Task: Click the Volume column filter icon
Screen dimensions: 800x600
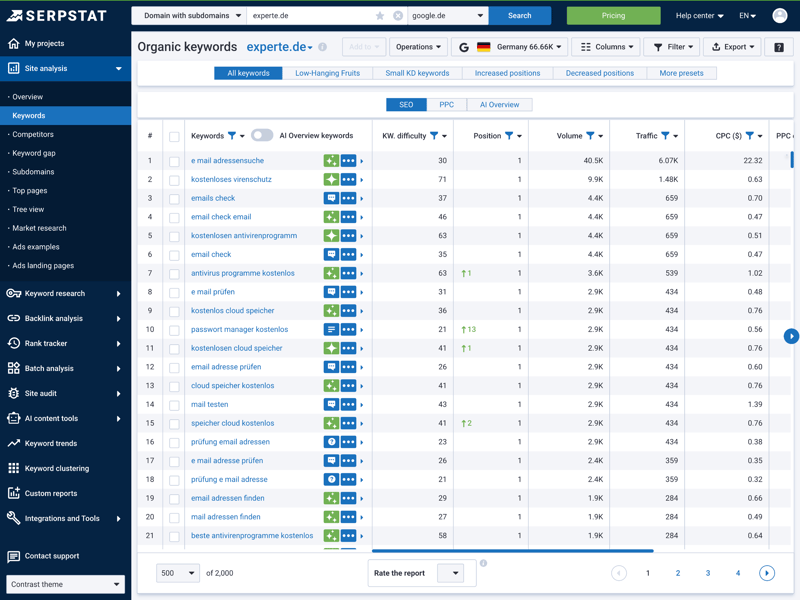Action: click(x=590, y=136)
